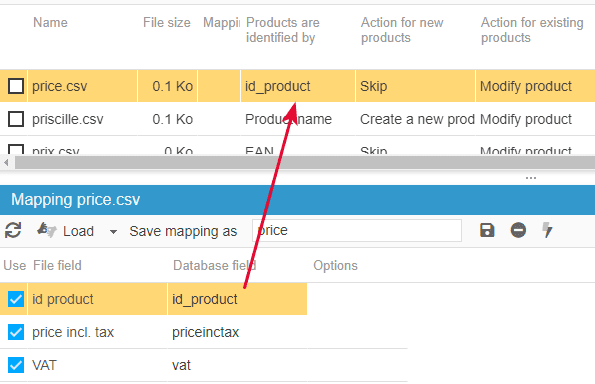The image size is (595, 384).
Task: Sort by the File size column header
Action: pyautogui.click(x=167, y=22)
